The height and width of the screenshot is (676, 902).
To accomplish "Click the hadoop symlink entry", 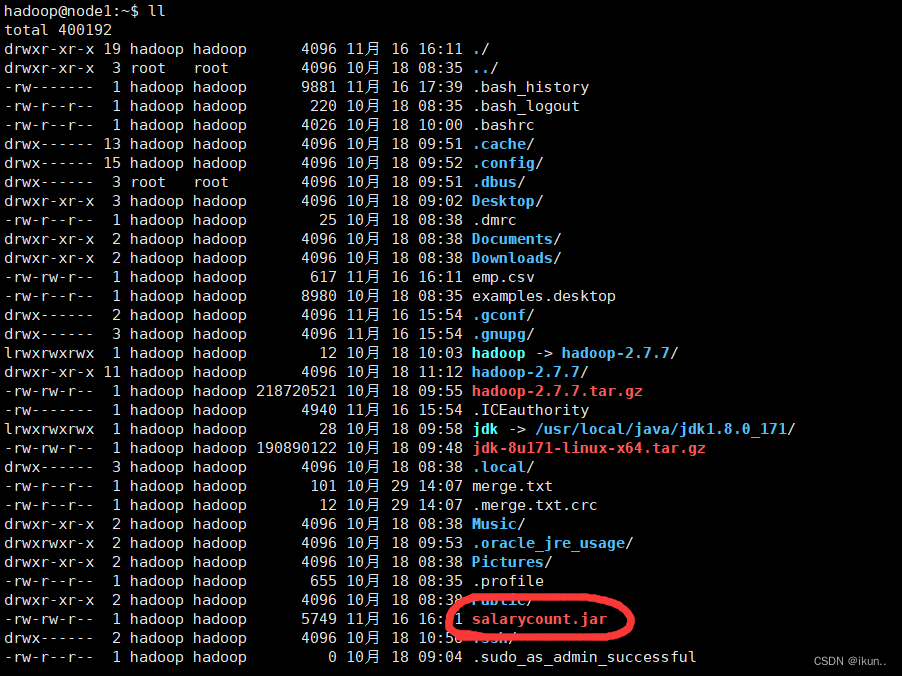I will point(498,352).
